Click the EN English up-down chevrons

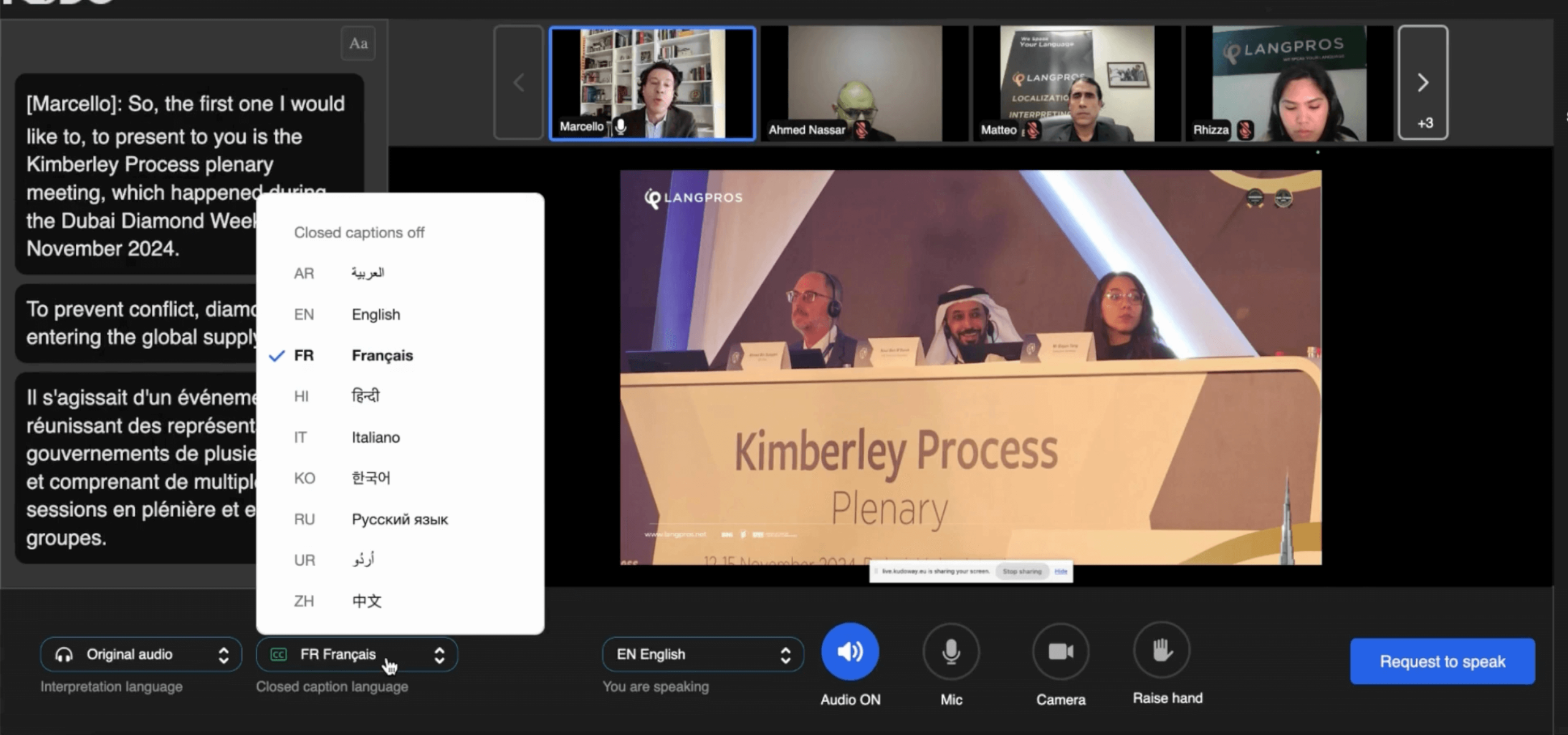[785, 655]
